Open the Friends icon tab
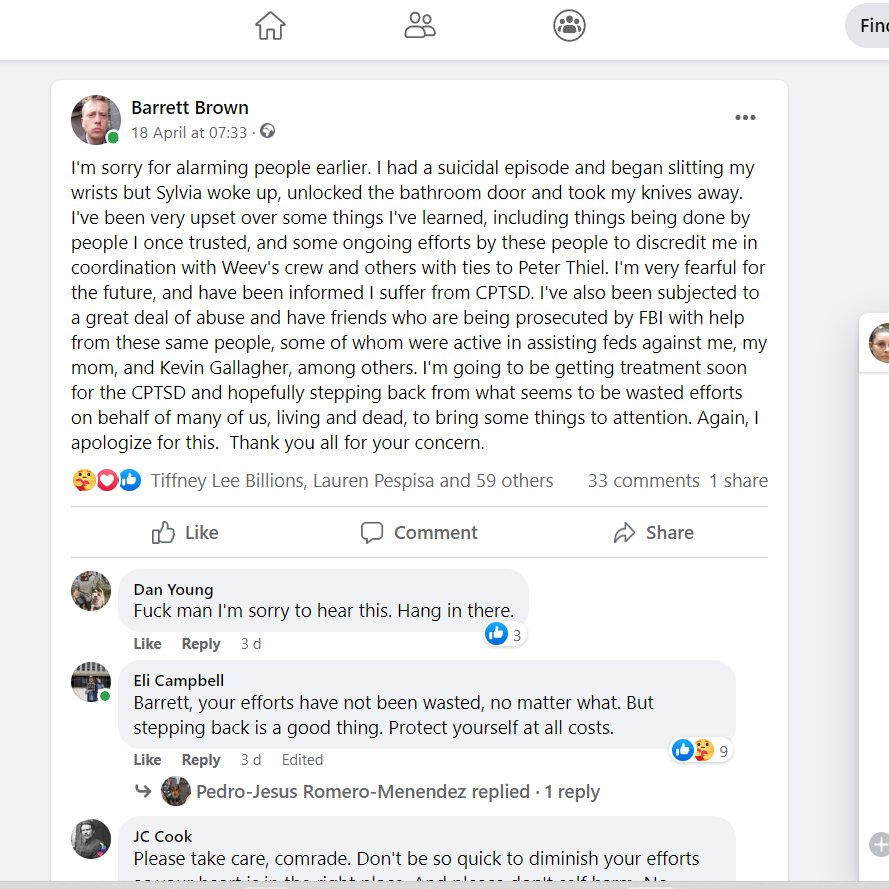 point(420,26)
